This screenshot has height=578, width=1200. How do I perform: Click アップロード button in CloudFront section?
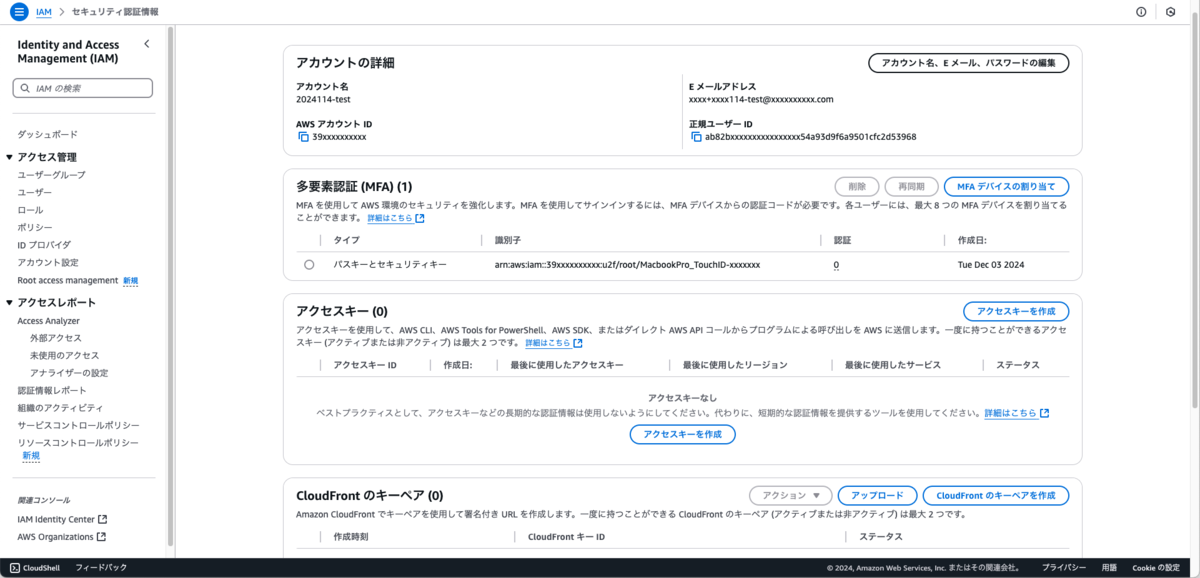pyautogui.click(x=877, y=495)
